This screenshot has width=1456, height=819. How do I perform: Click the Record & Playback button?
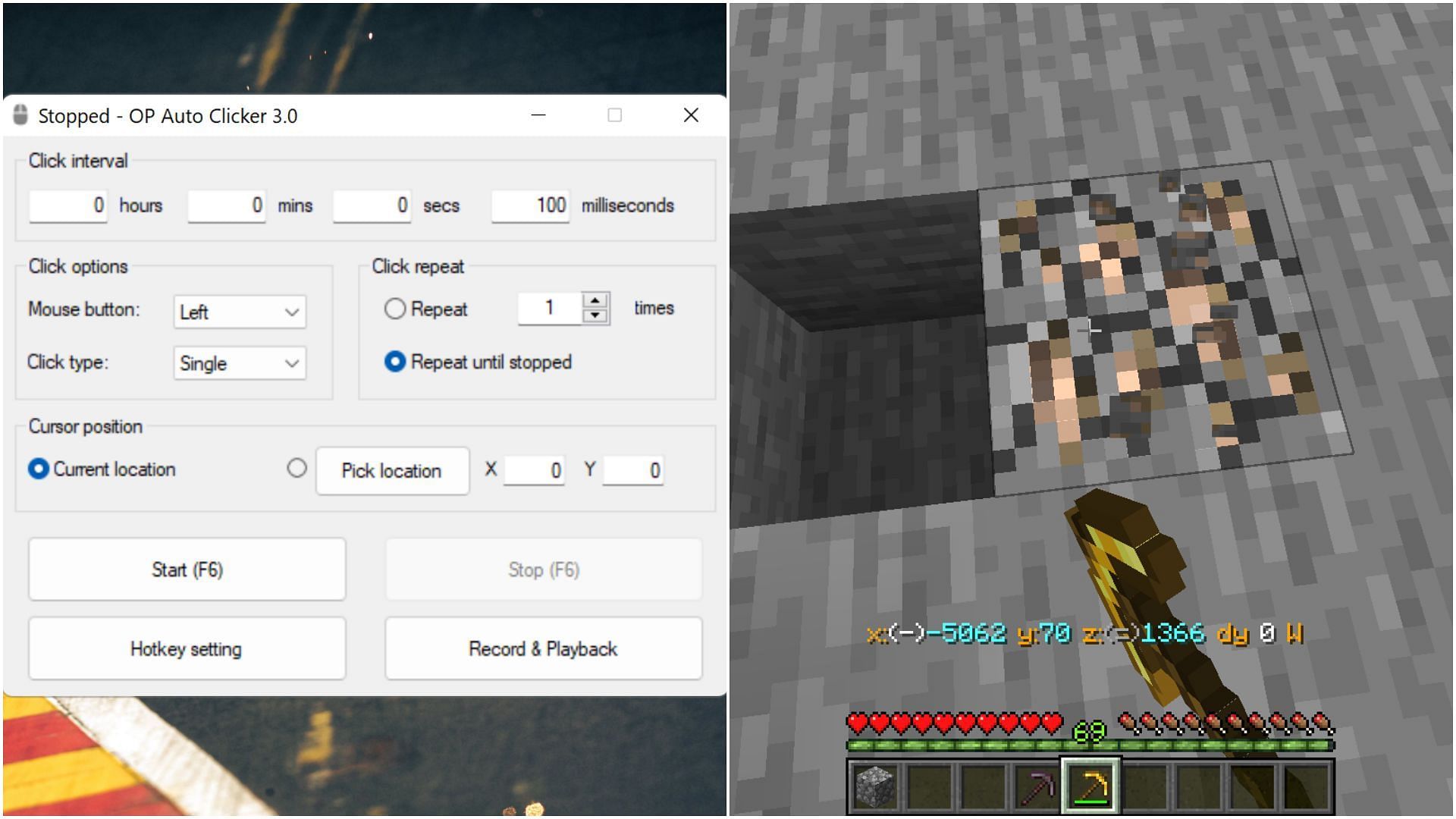click(541, 648)
